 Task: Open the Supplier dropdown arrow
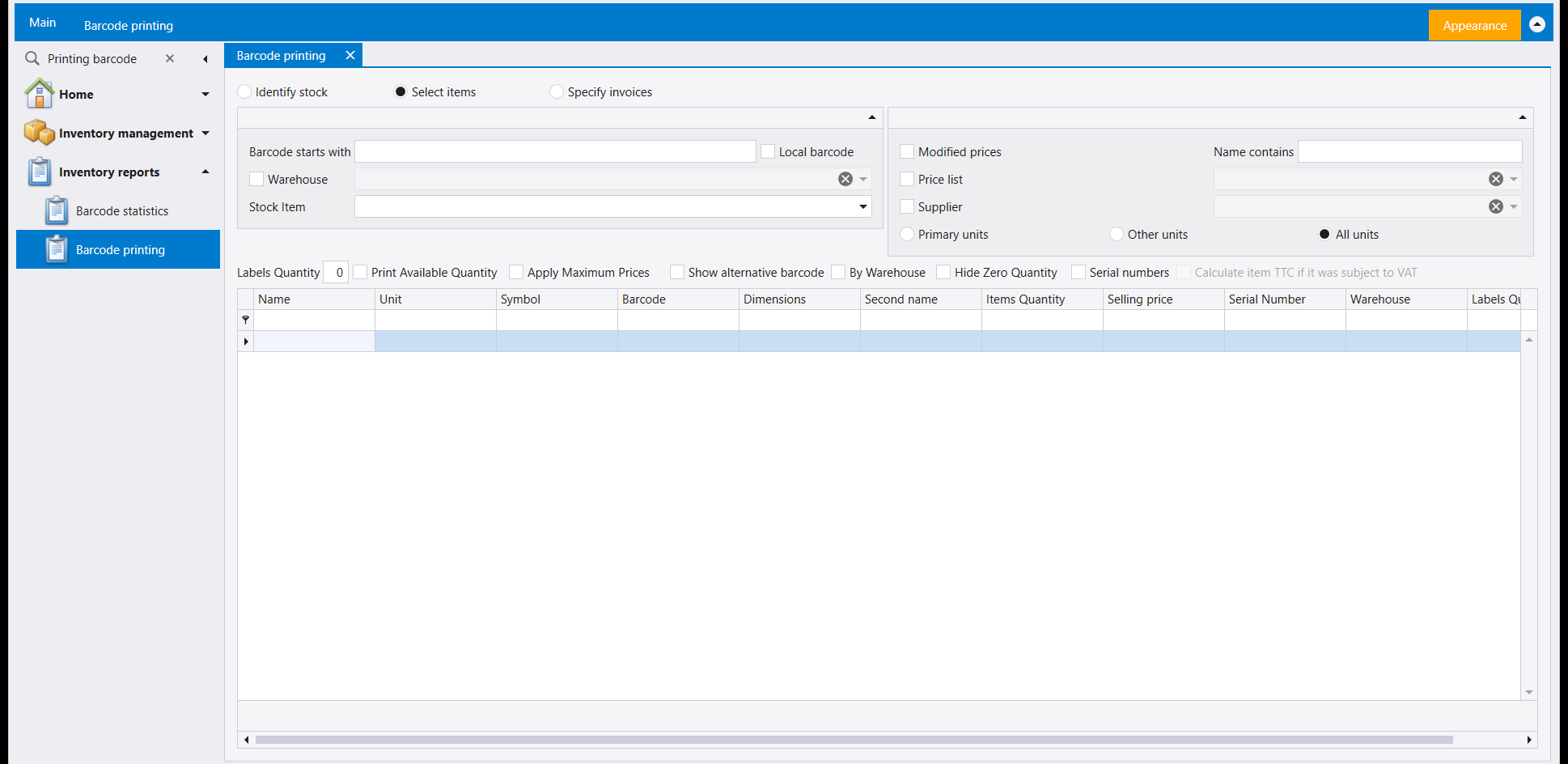1514,206
